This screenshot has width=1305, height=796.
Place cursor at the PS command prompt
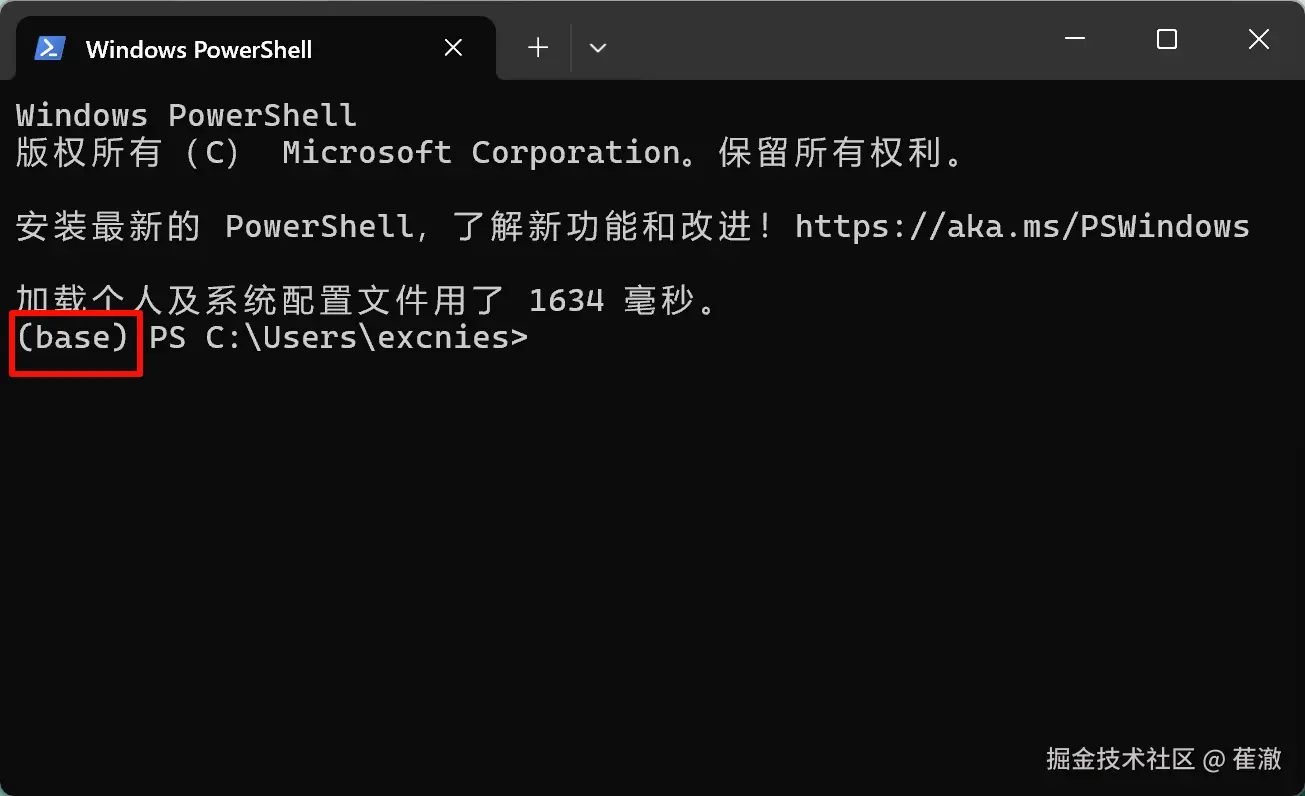[545, 337]
